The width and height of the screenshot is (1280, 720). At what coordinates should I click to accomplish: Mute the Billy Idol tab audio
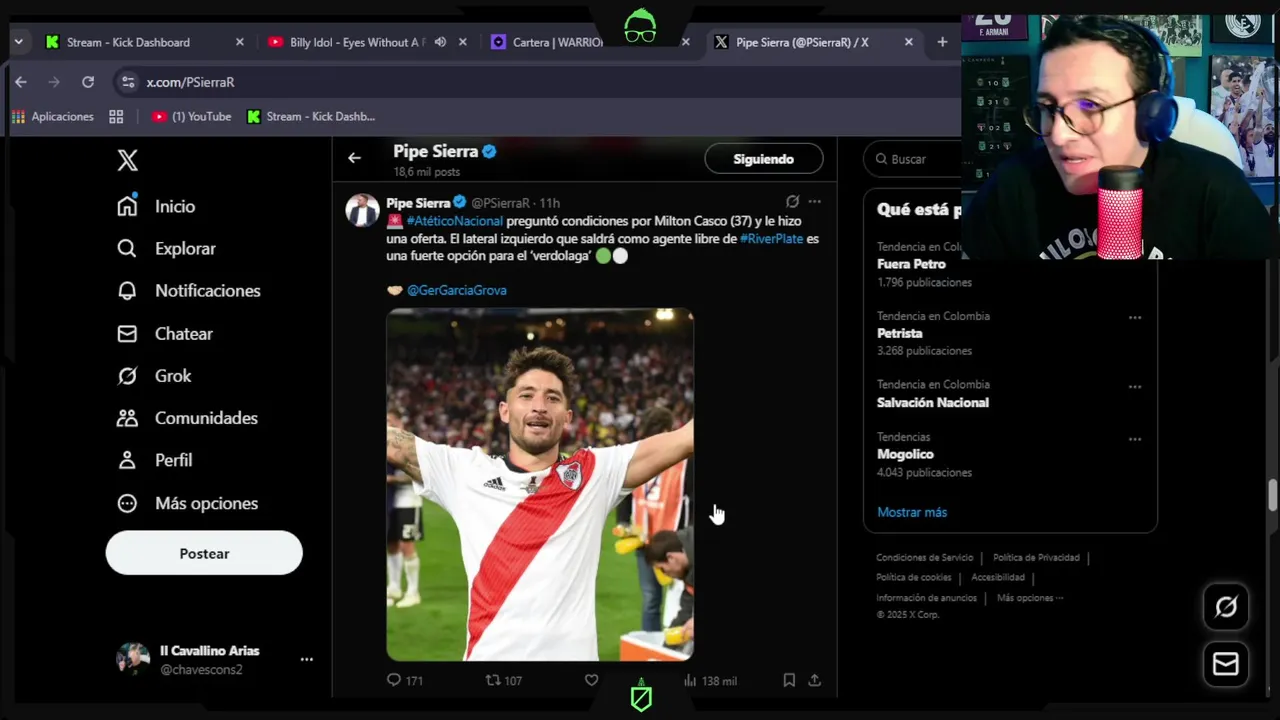tap(440, 42)
